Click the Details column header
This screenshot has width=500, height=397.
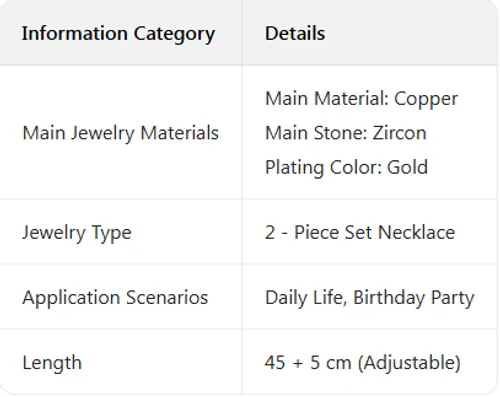295,33
